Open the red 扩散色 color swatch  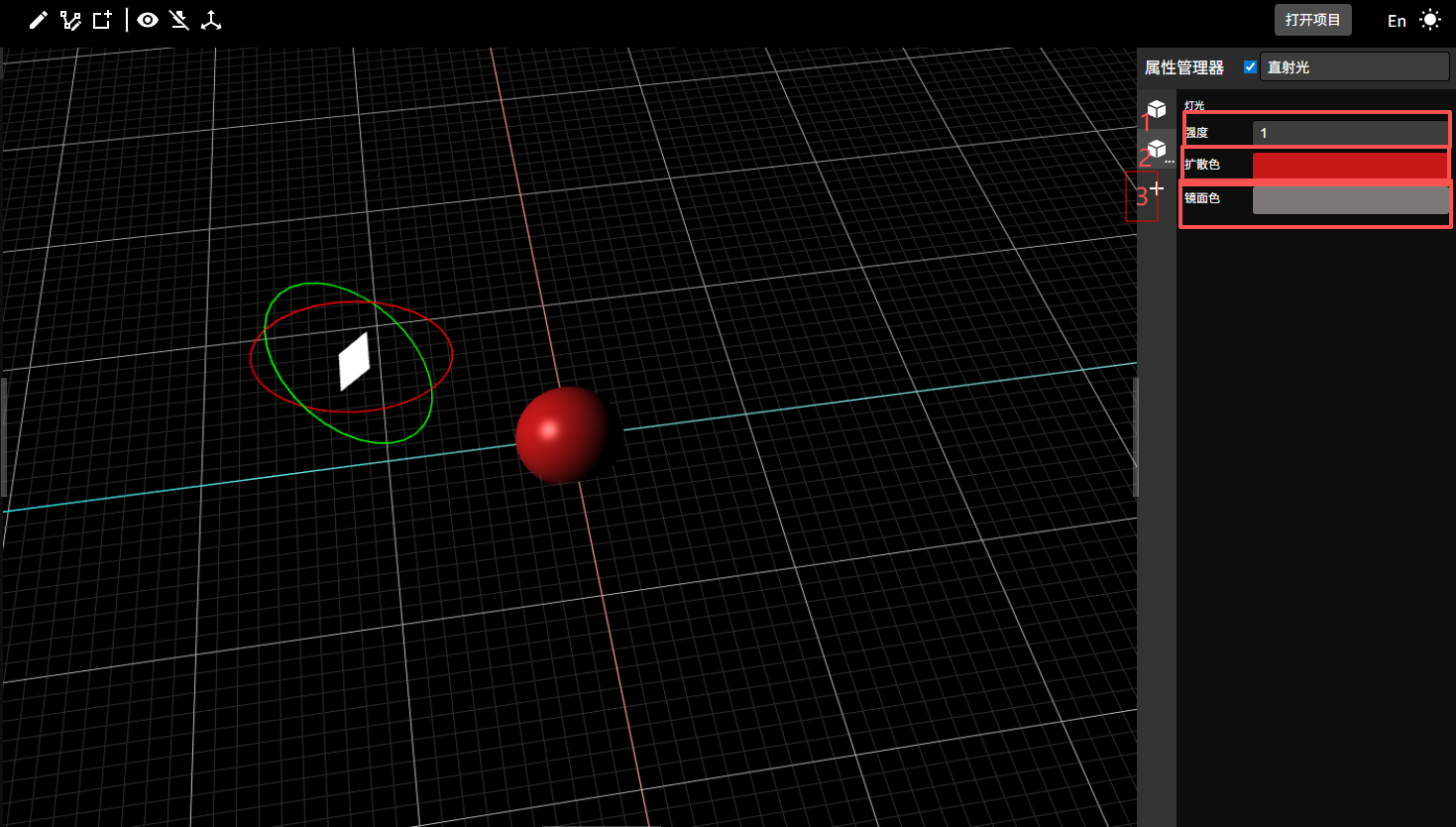1350,166
